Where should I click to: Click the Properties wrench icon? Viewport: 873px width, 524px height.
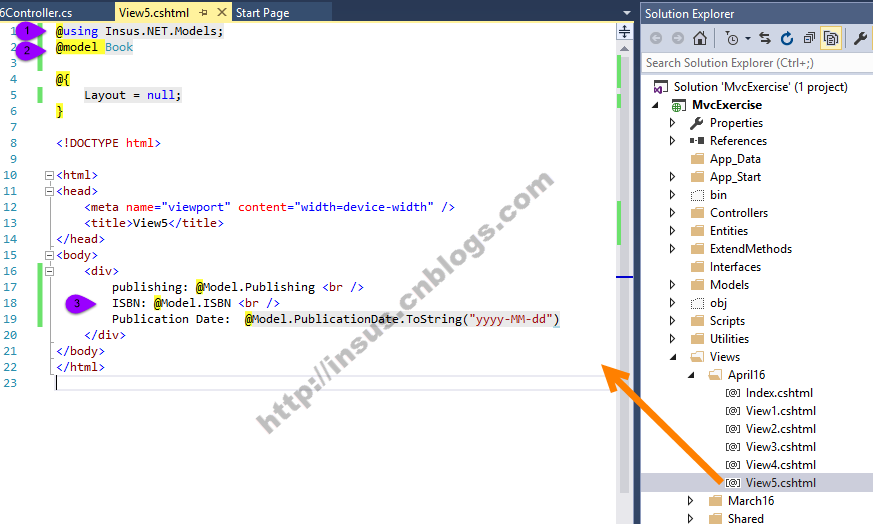click(860, 38)
